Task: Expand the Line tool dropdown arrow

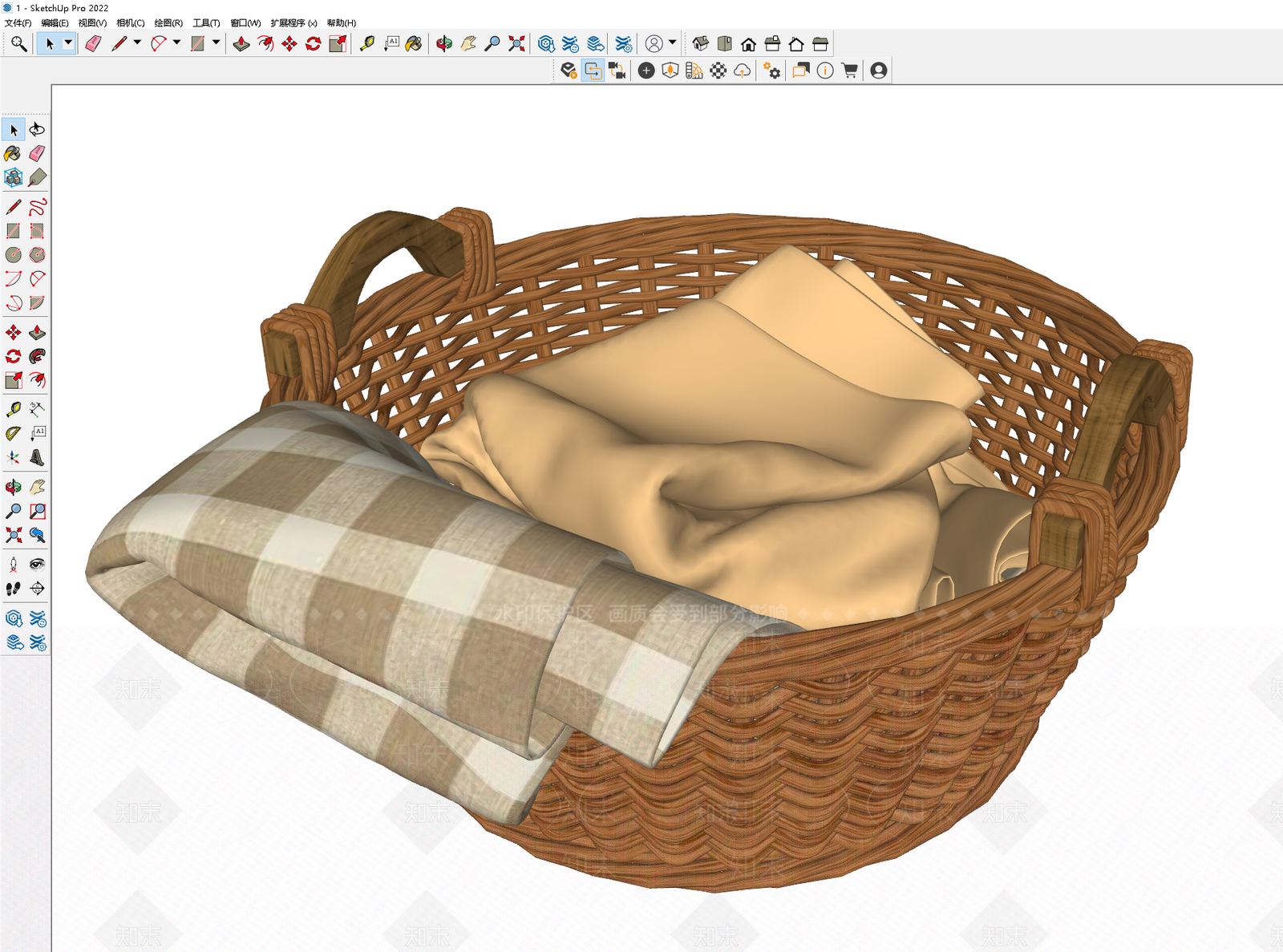Action: [137, 43]
